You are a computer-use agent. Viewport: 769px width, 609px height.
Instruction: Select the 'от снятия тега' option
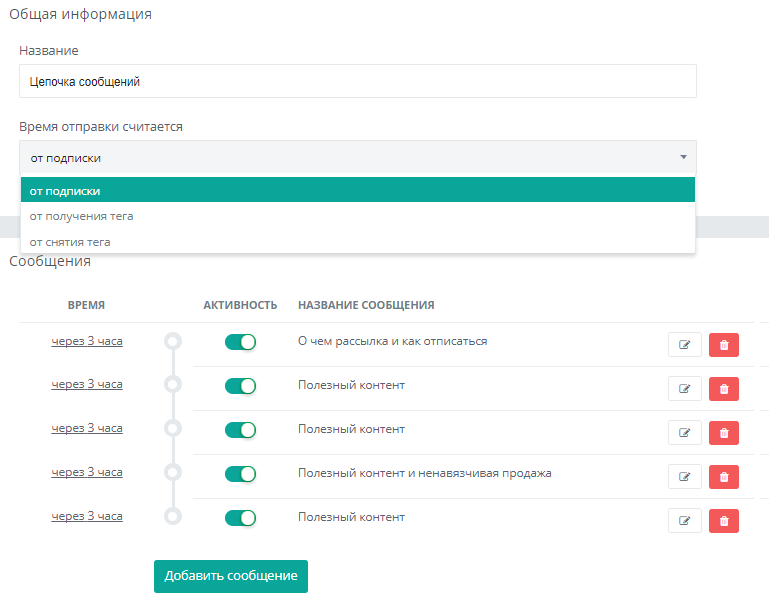pos(358,242)
